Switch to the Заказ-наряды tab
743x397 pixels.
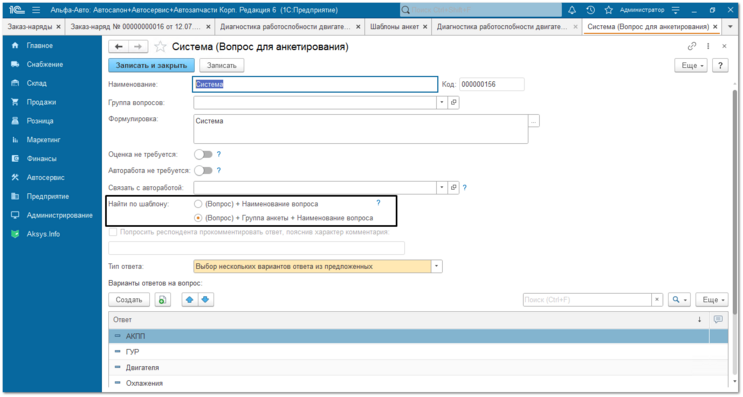pos(29,27)
